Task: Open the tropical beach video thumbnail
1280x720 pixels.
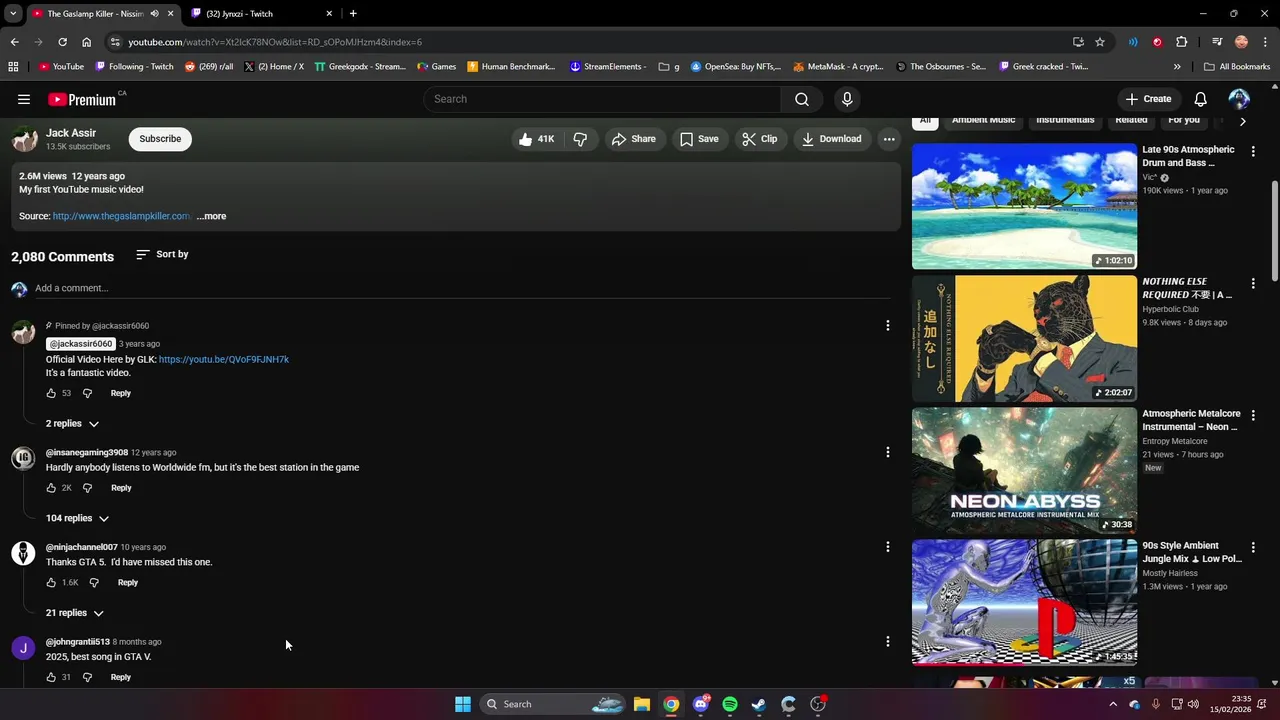Action: tap(1024, 207)
